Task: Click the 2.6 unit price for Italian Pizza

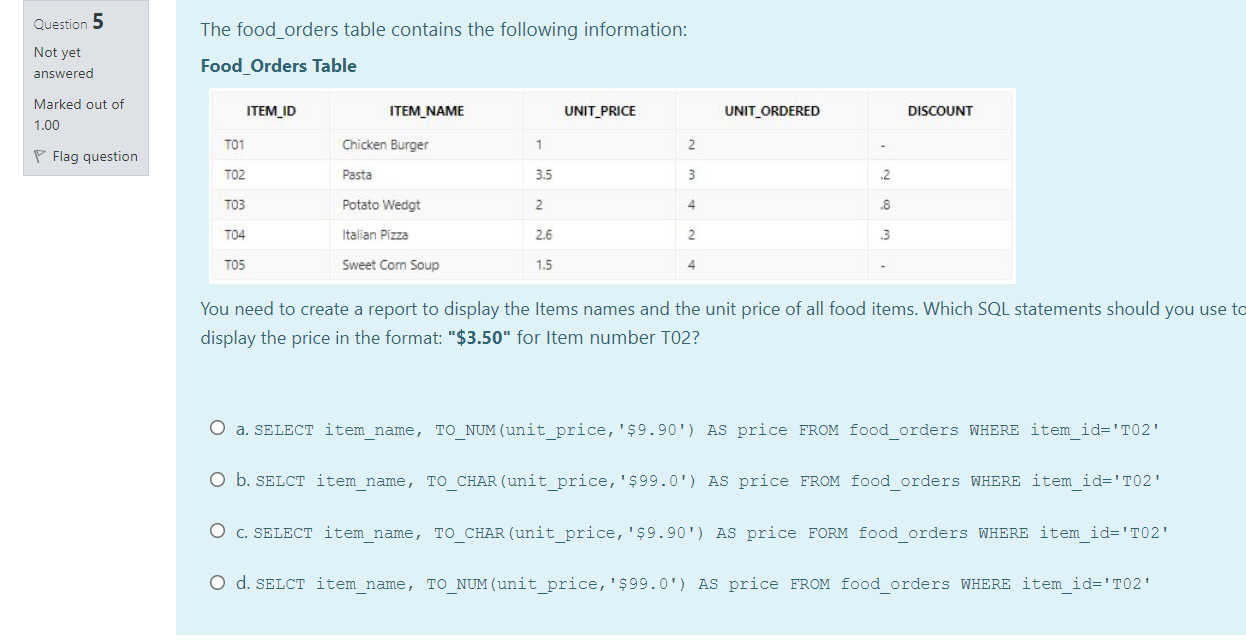Action: (544, 235)
